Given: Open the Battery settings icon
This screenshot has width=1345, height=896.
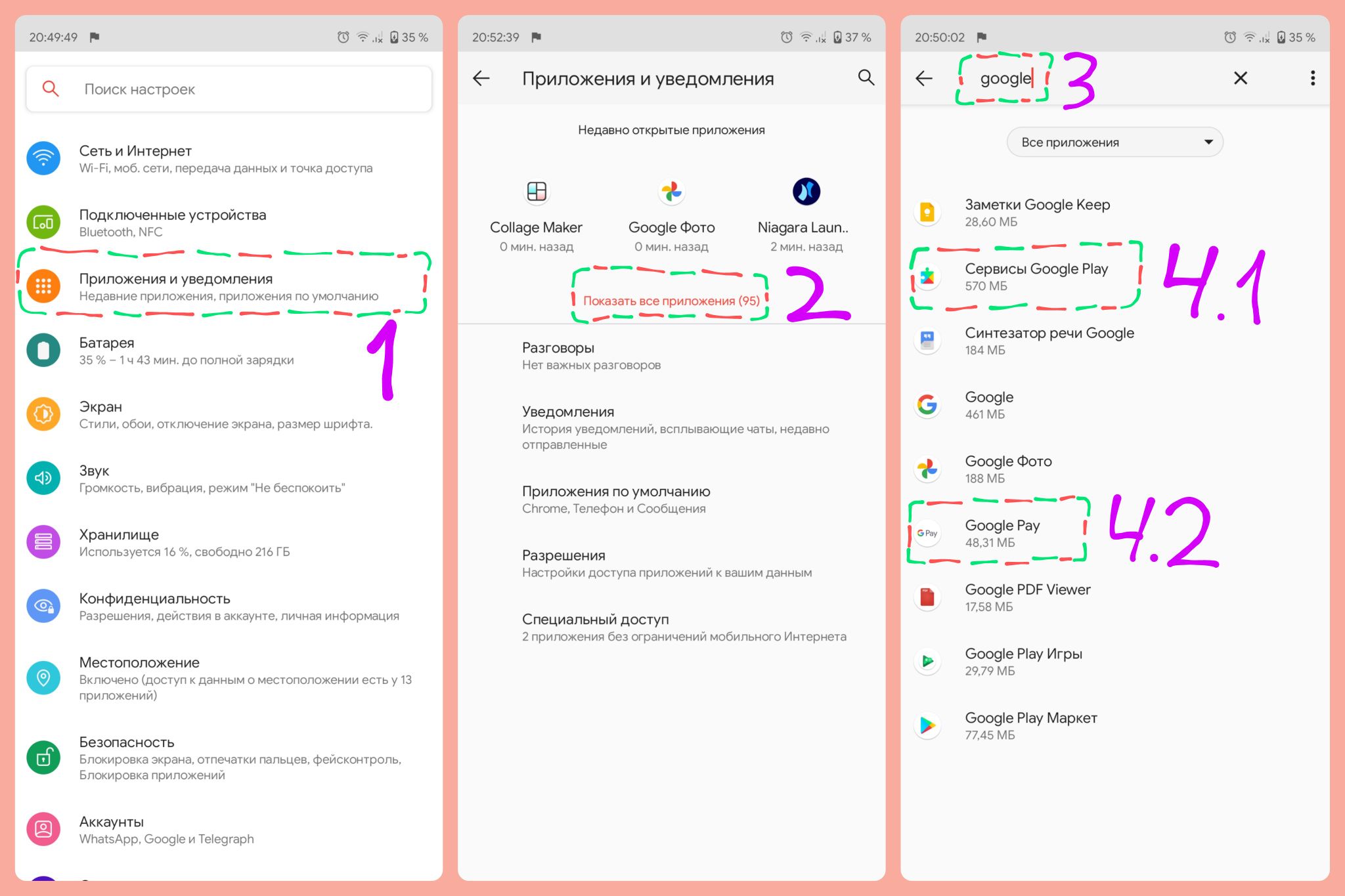Looking at the screenshot, I should 43,351.
